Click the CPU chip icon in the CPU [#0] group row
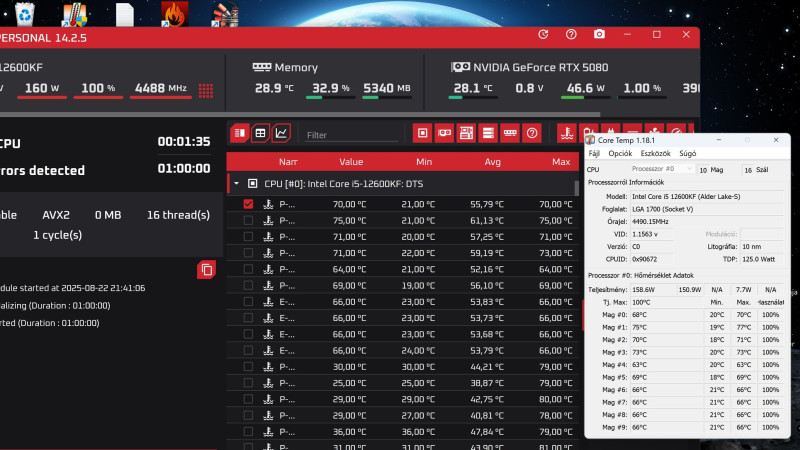The image size is (800, 450). point(252,184)
